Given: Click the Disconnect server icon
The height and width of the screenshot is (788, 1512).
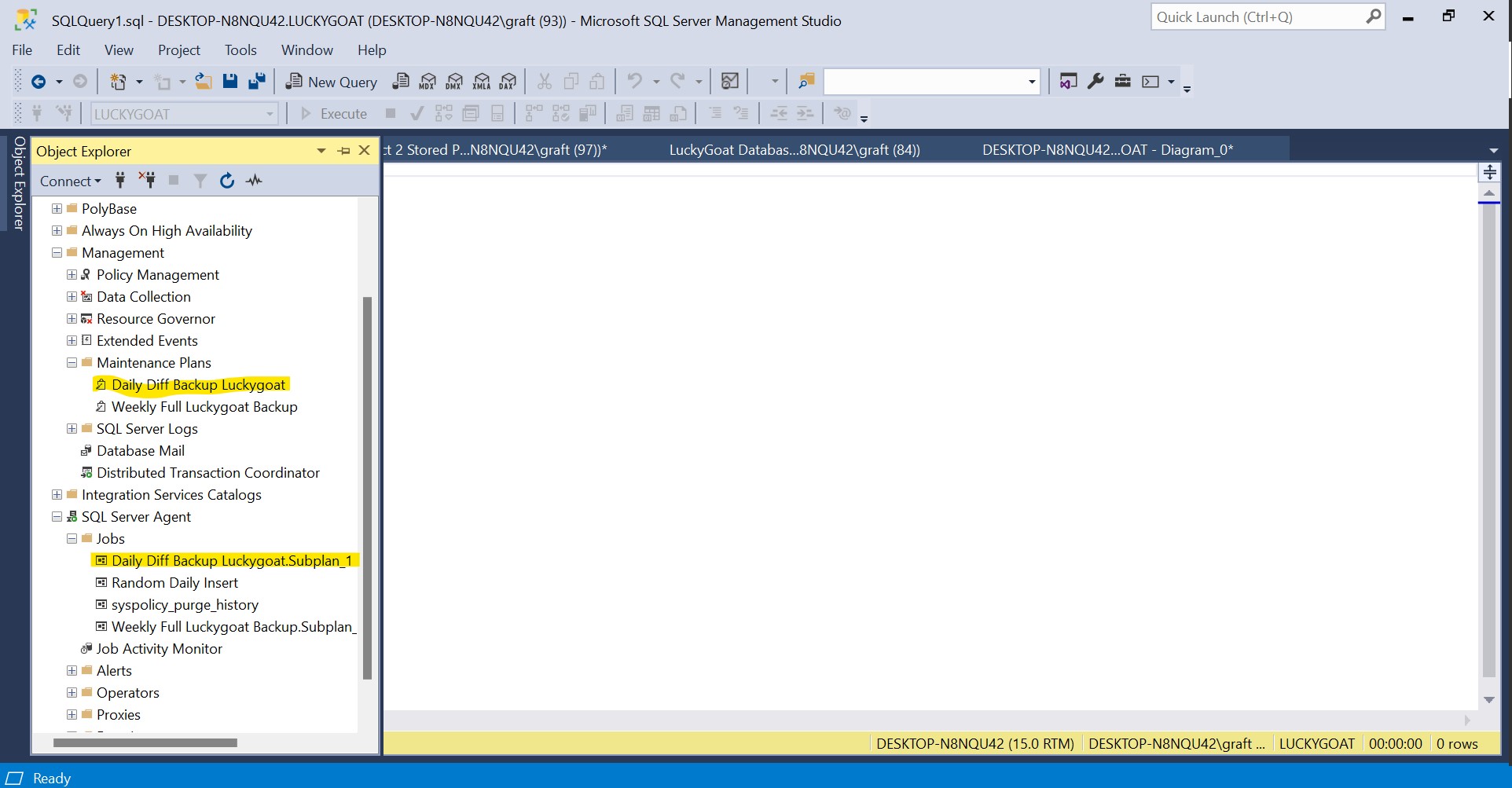Looking at the screenshot, I should point(147,181).
